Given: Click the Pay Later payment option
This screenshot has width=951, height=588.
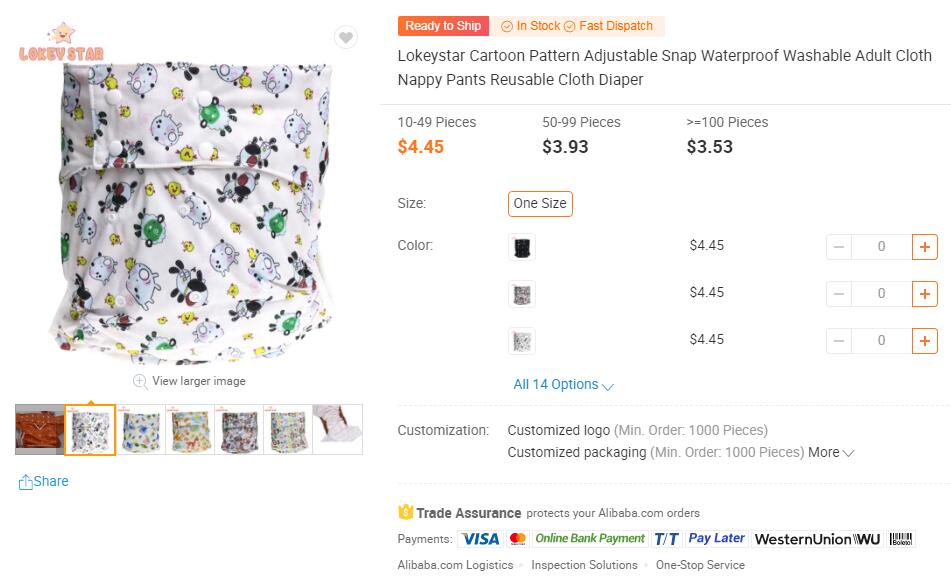Looking at the screenshot, I should pyautogui.click(x=717, y=538).
